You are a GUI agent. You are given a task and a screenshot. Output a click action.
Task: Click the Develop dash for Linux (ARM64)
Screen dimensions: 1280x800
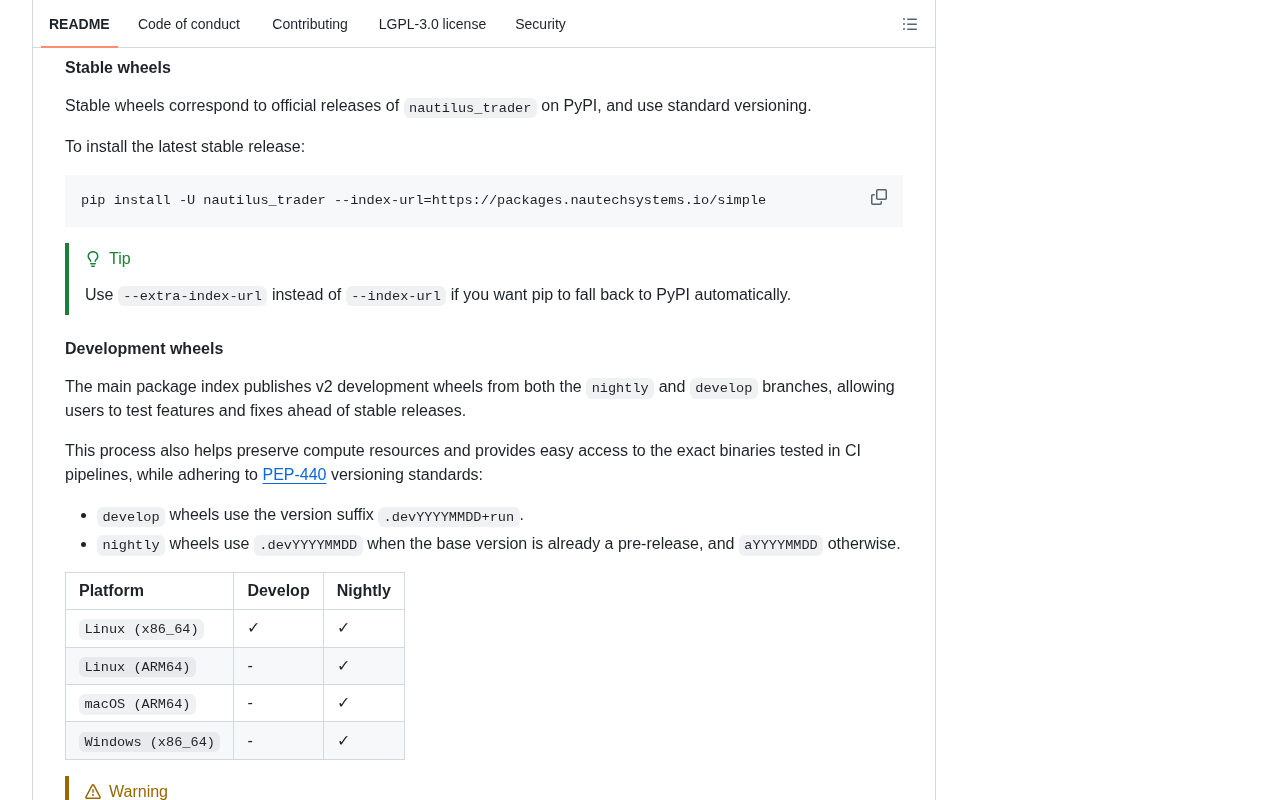tap(250, 667)
